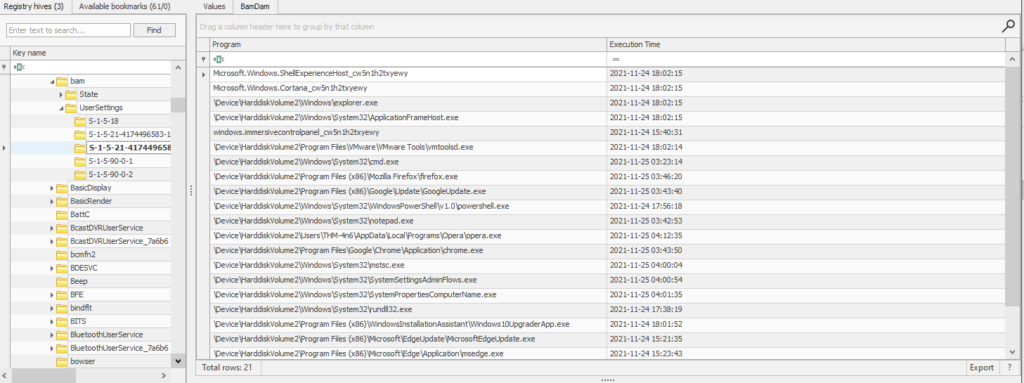
Task: Sort by the Program column header
Action: coord(408,44)
